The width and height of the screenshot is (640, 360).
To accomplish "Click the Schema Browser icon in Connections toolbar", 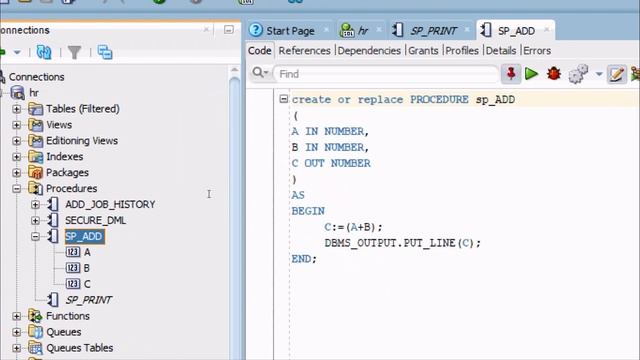I will pyautogui.click(x=105, y=52).
